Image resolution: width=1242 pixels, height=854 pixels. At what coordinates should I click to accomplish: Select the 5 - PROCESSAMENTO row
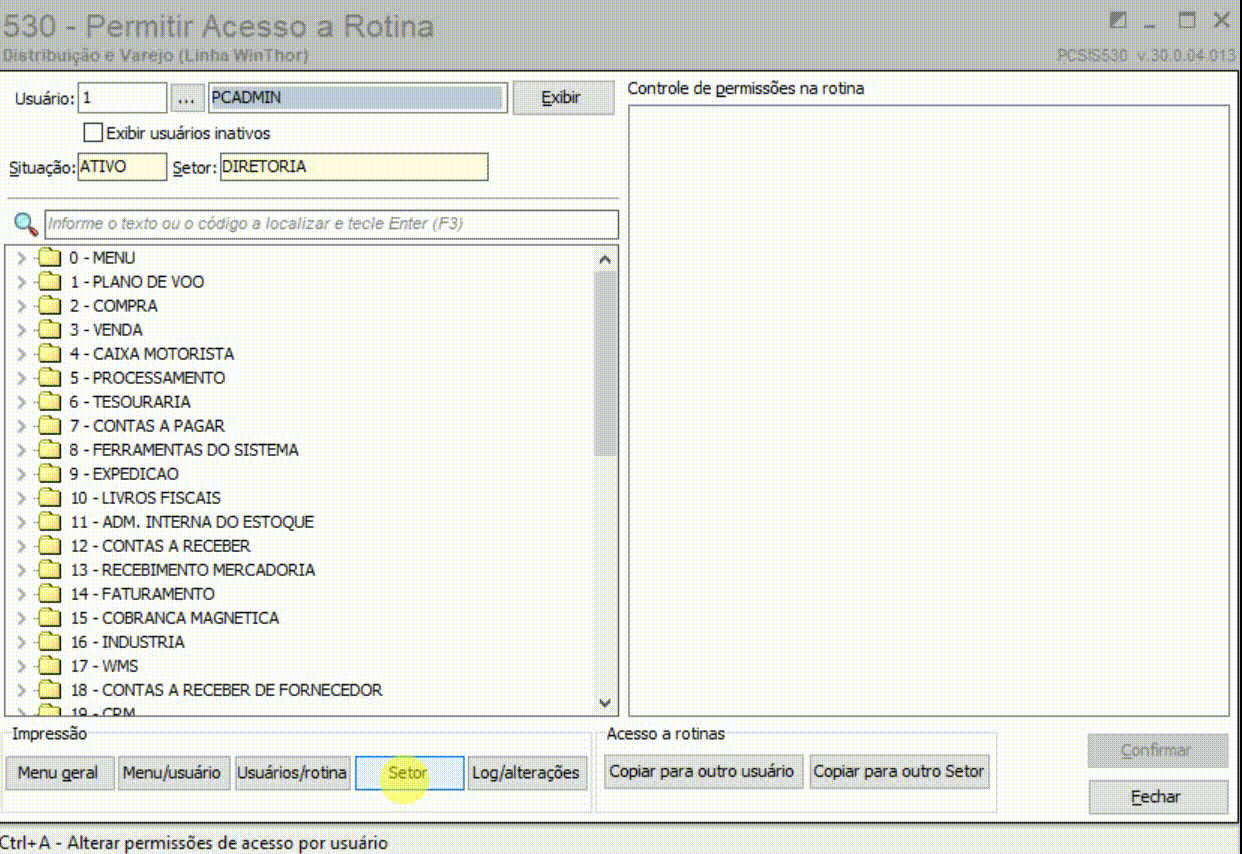click(x=147, y=378)
